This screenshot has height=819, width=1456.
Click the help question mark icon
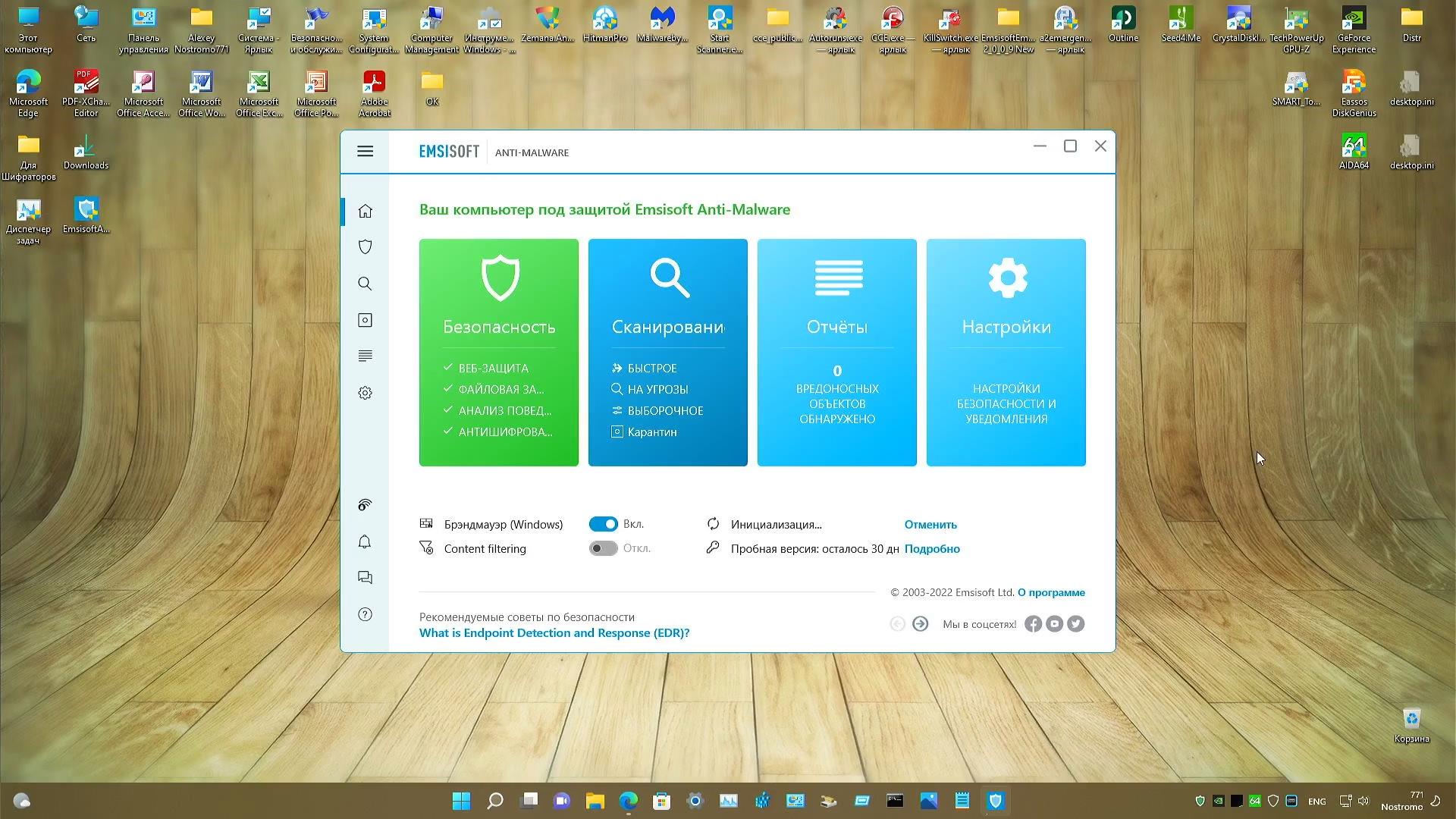tap(365, 614)
